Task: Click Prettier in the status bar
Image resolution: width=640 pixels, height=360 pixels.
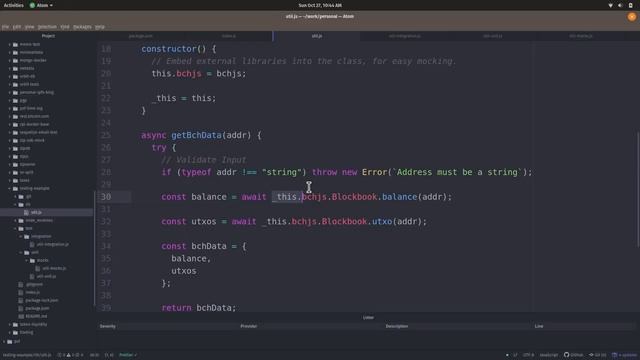Action: click(128, 355)
